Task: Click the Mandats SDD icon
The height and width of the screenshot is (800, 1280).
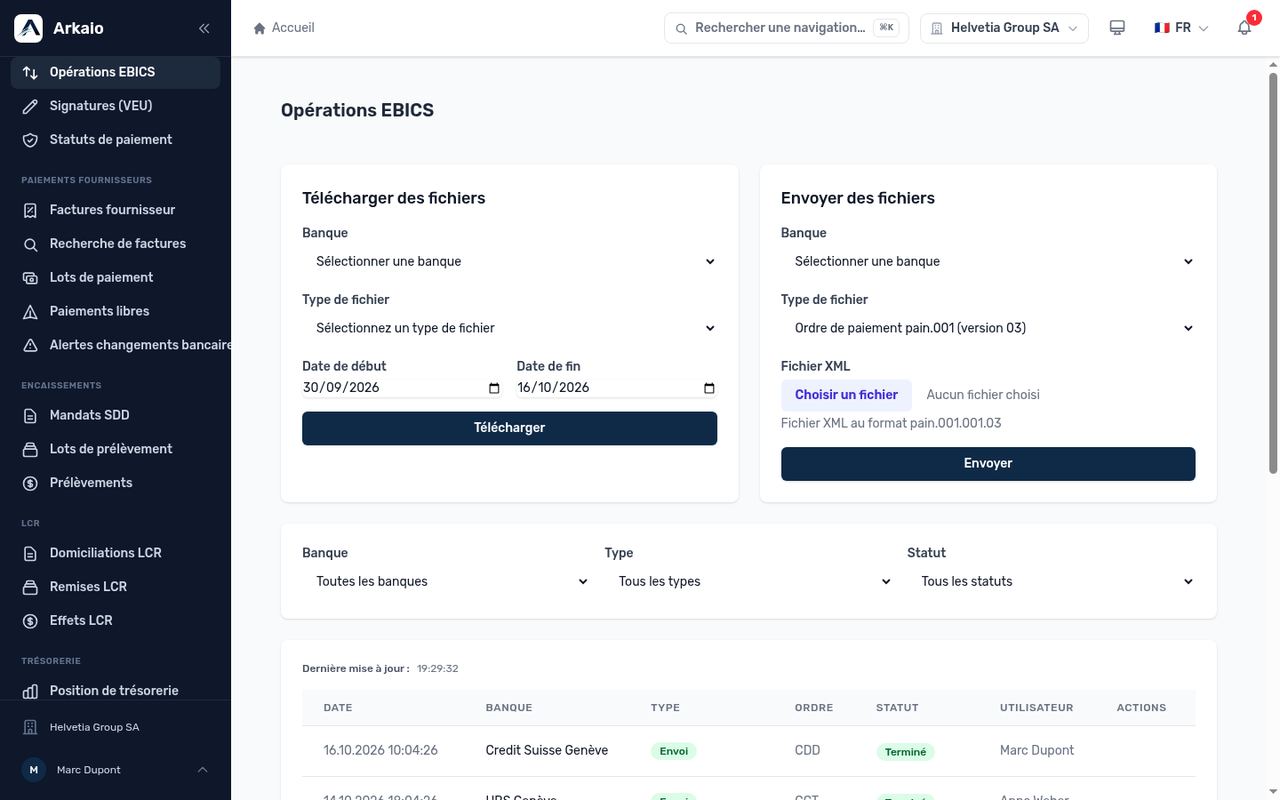Action: 30,416
